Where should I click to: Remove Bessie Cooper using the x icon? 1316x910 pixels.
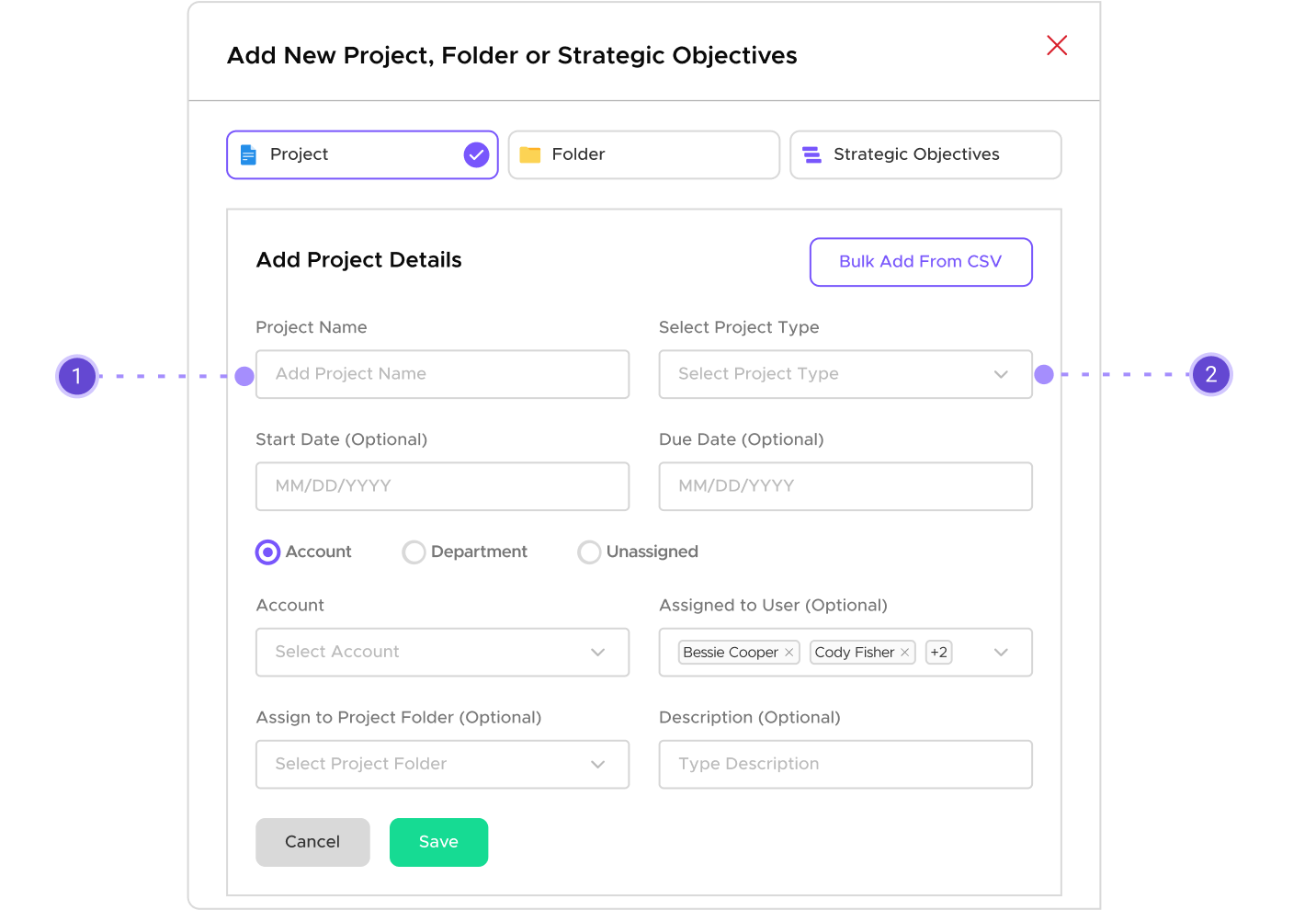788,652
